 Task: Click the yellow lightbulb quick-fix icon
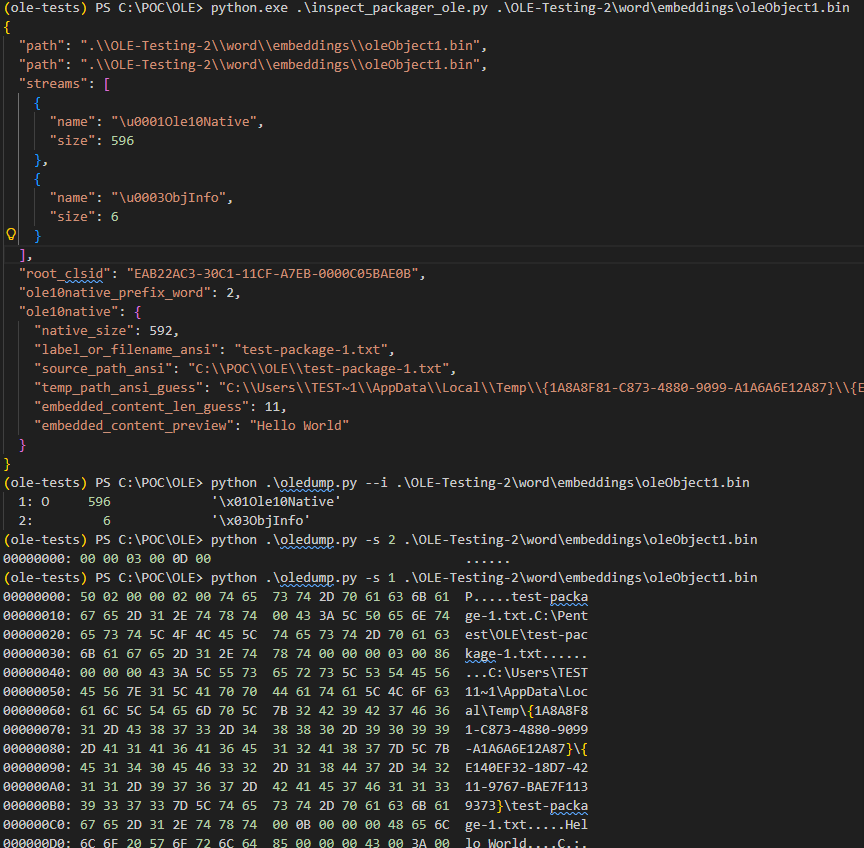pos(12,234)
